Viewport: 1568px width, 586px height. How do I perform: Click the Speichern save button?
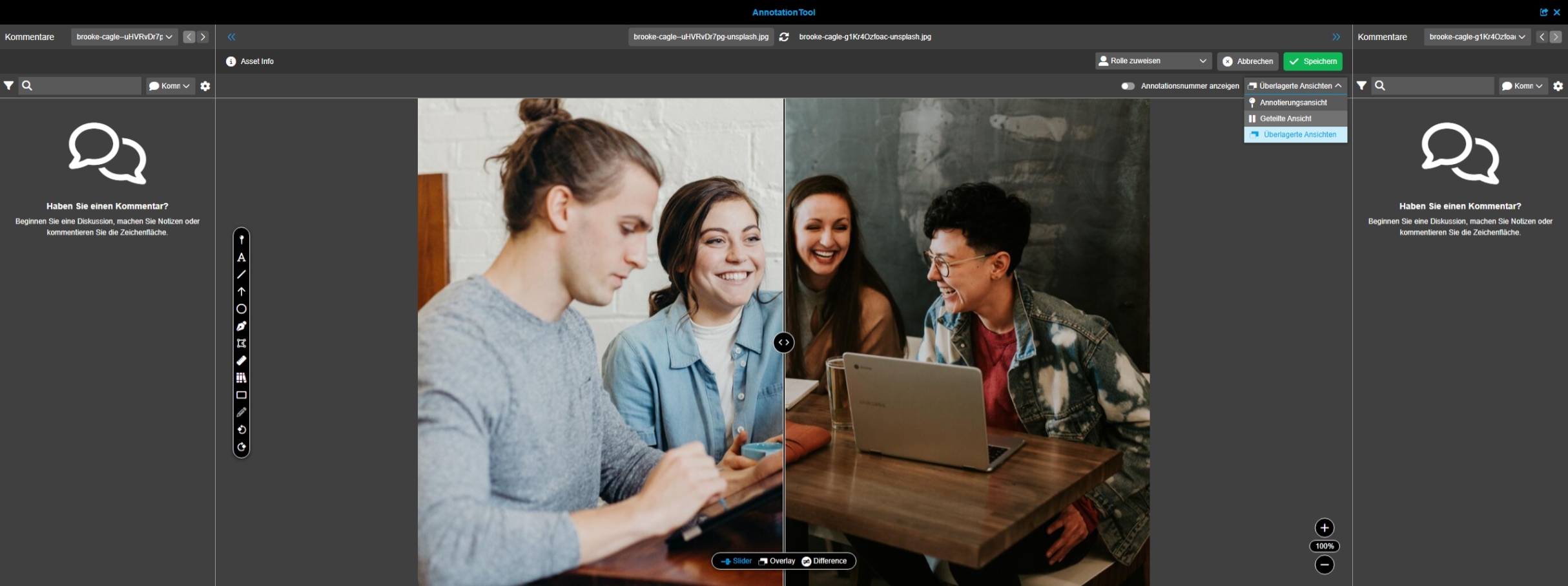1313,61
